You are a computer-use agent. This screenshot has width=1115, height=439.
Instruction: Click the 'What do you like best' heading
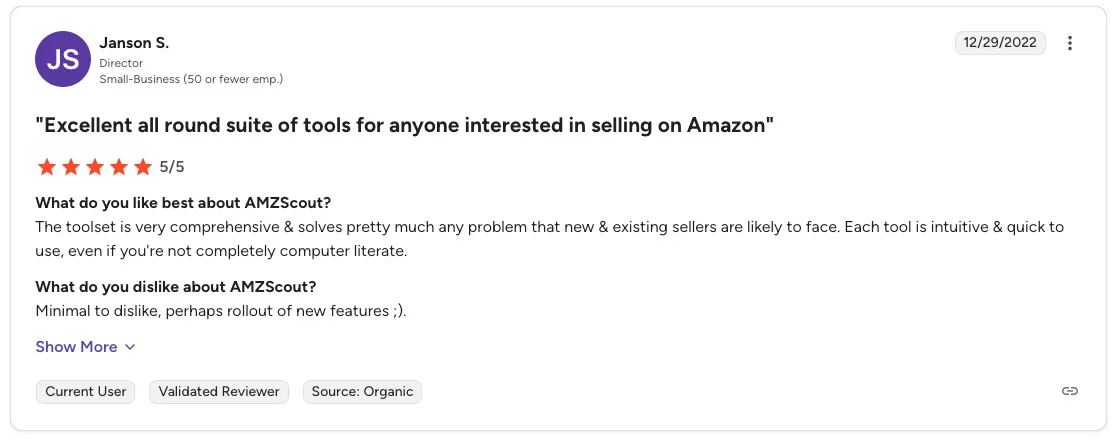pos(183,202)
